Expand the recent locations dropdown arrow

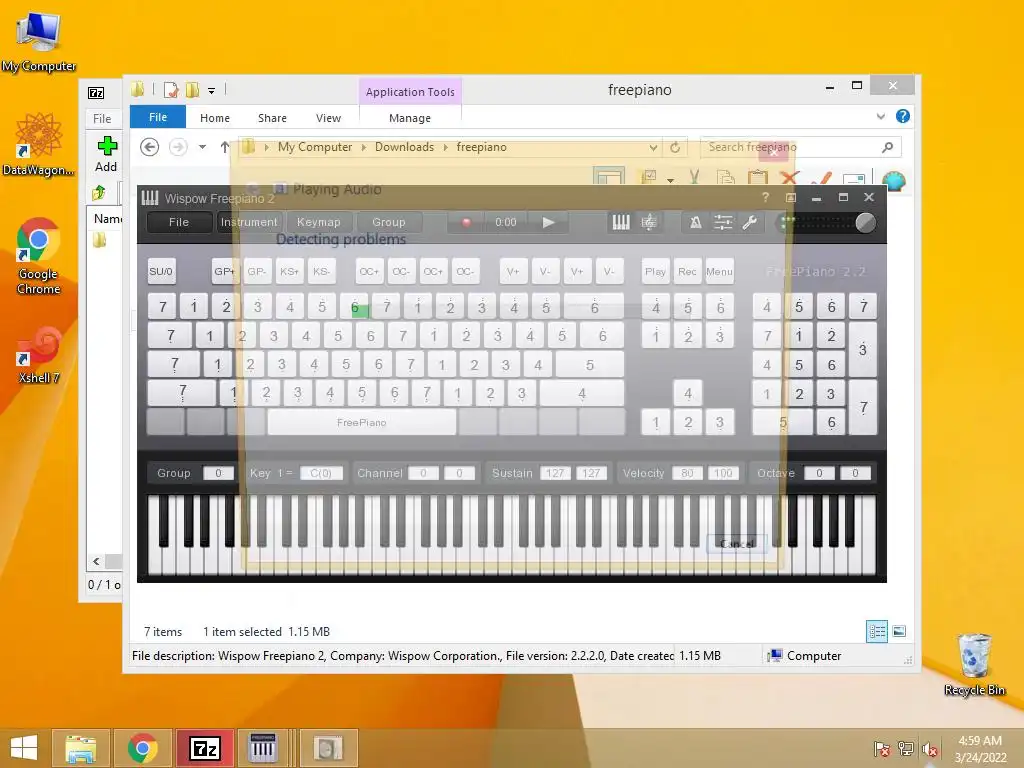click(202, 148)
